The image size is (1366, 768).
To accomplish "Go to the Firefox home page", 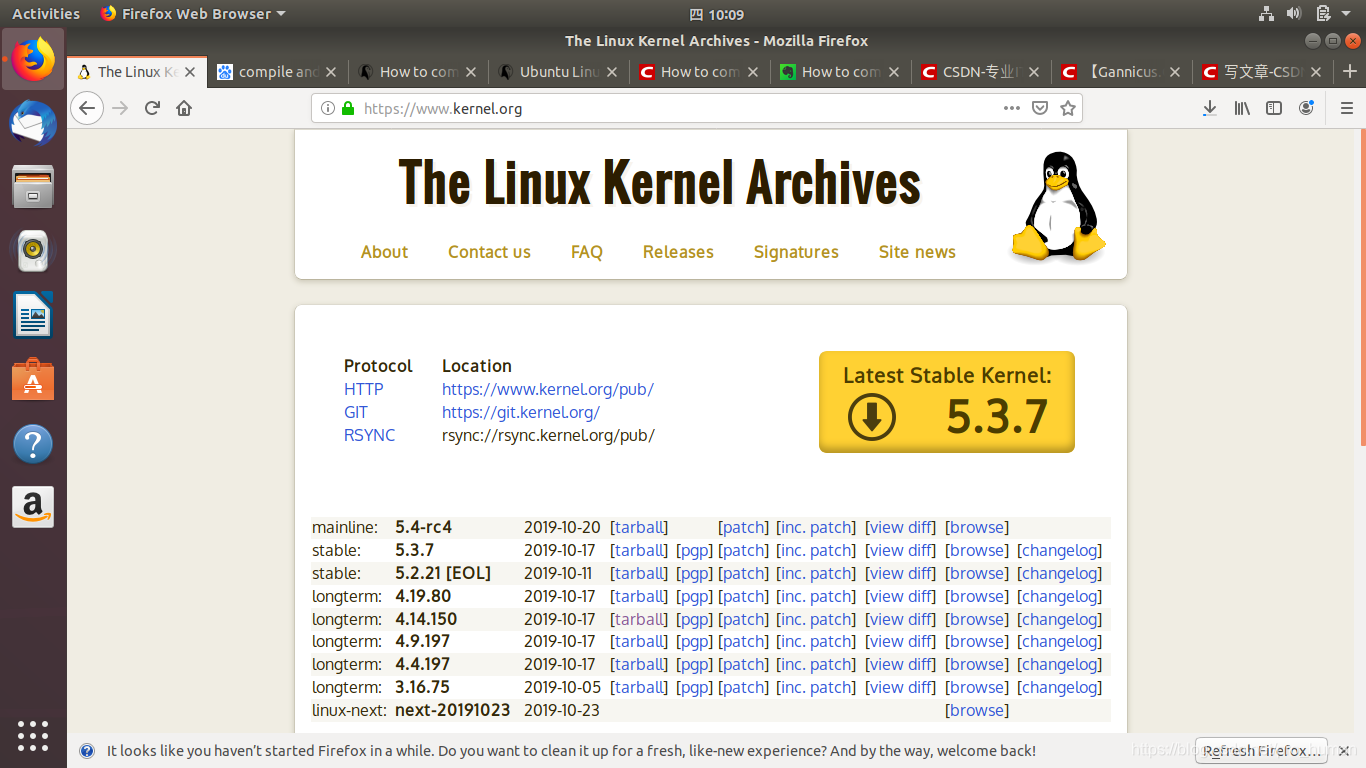I will click(184, 108).
